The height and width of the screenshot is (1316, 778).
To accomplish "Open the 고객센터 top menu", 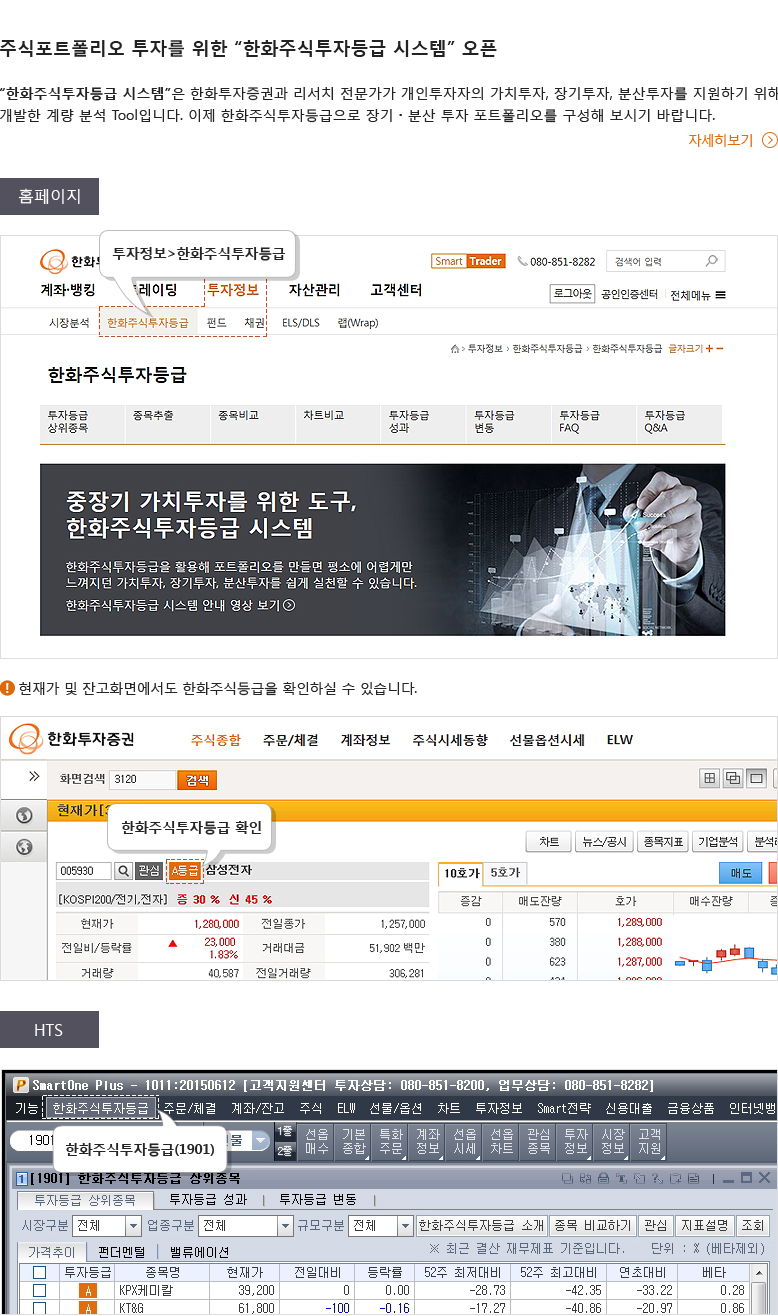I will 396,290.
